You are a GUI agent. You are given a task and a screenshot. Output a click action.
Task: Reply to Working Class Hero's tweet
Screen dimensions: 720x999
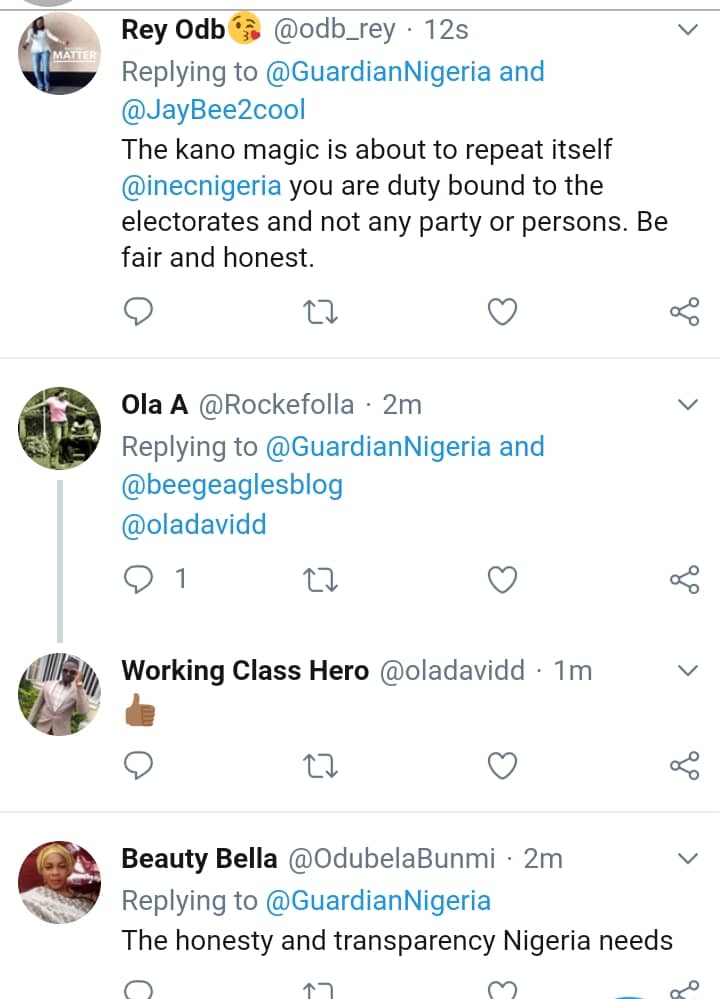pyautogui.click(x=139, y=766)
